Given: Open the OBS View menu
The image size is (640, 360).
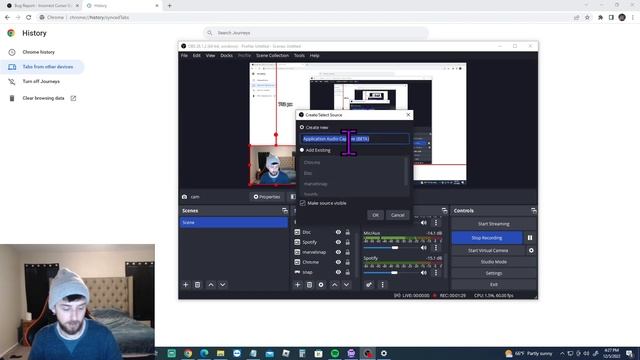Looking at the screenshot, I should coord(210,56).
